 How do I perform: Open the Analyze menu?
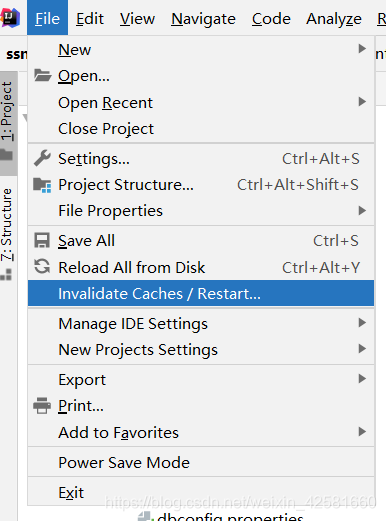(334, 19)
